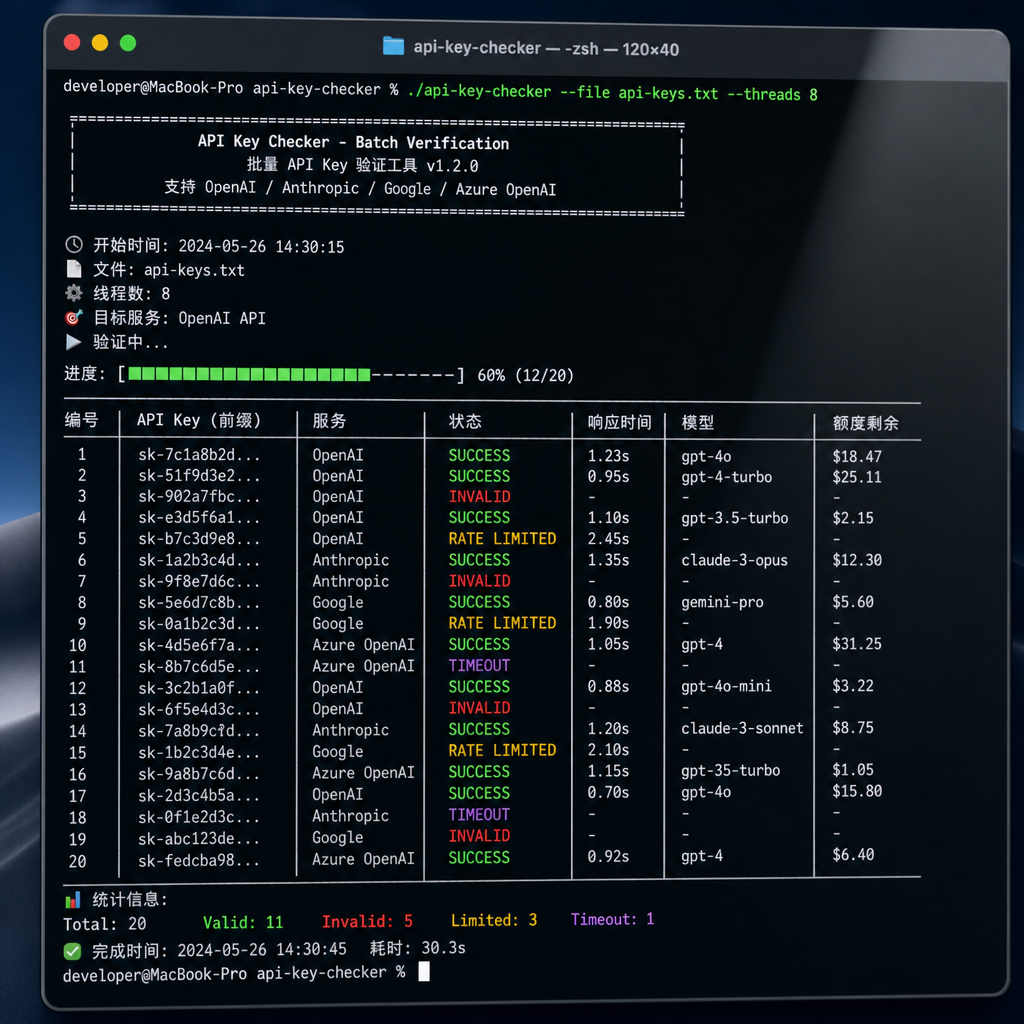Image resolution: width=1024 pixels, height=1024 pixels.
Task: Click model gpt-35-turbo
Action: [x=730, y=771]
